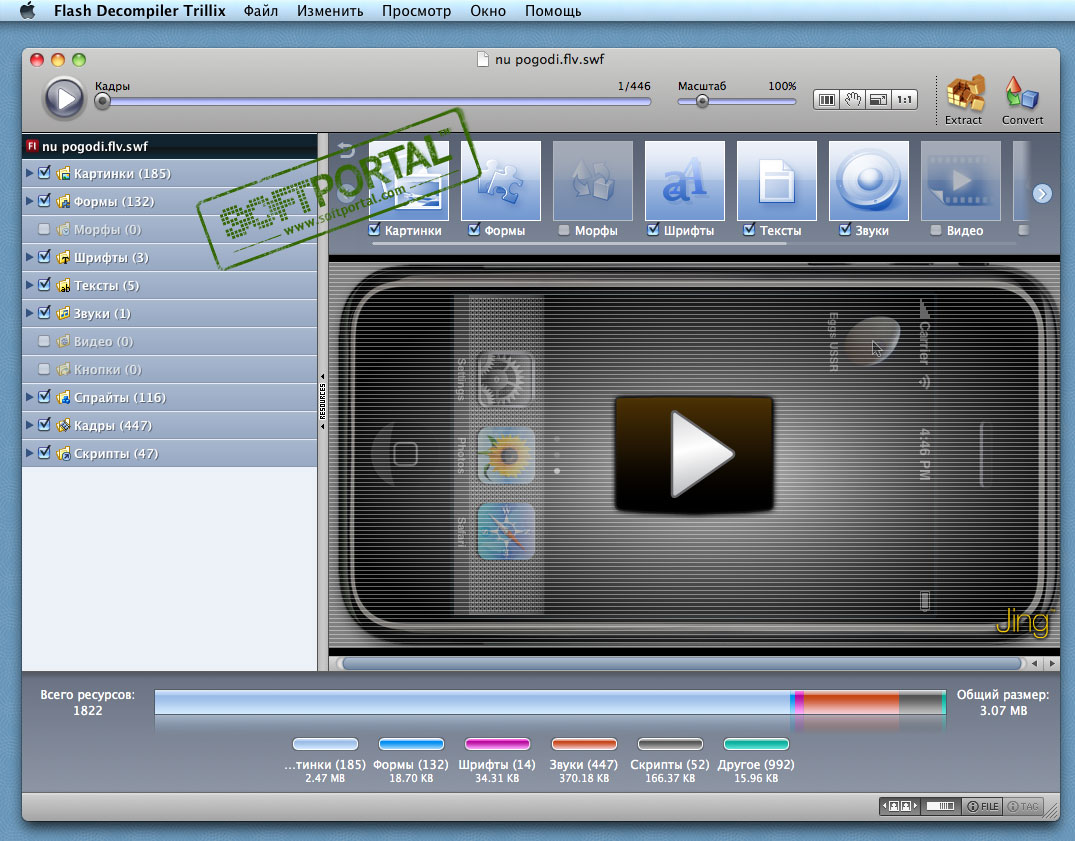Click the Скрипты folder icon in tree
Image resolution: width=1075 pixels, height=841 pixels.
[x=63, y=454]
